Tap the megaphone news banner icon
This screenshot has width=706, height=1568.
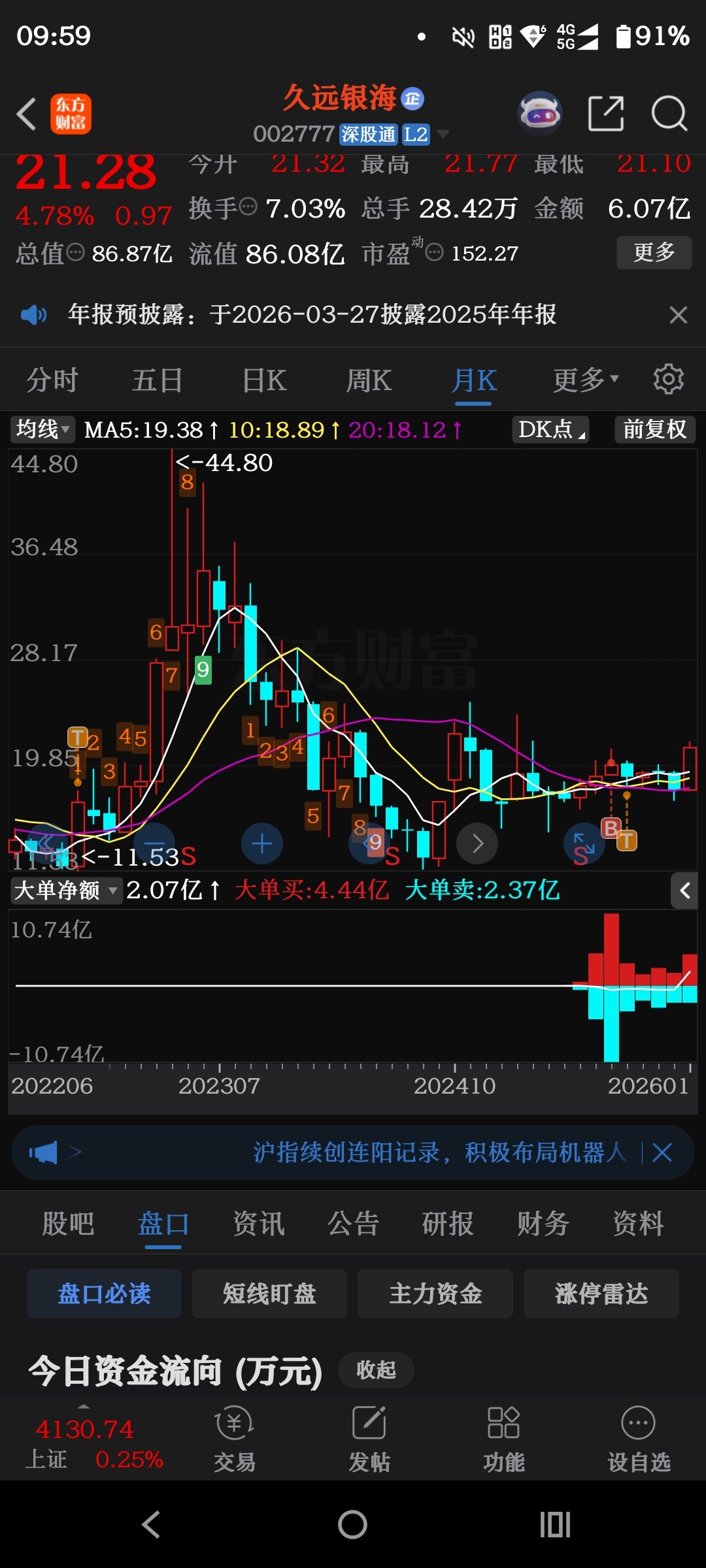[x=43, y=1152]
